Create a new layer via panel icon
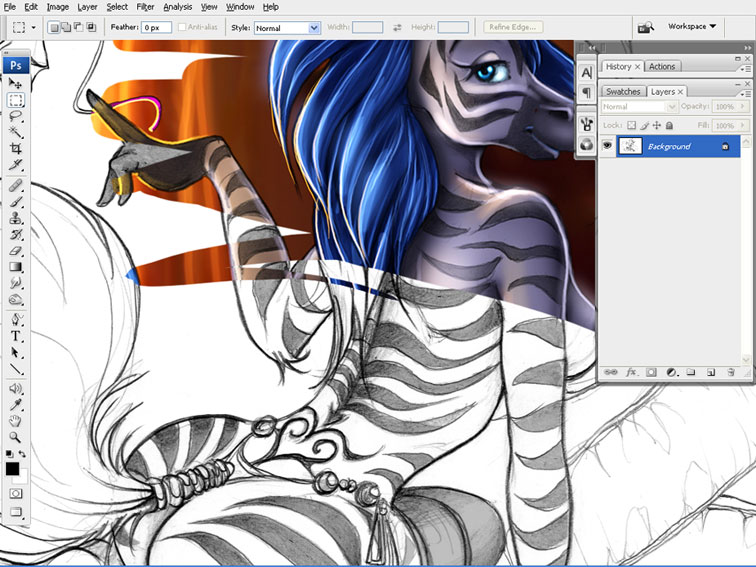This screenshot has width=756, height=567. 710,372
